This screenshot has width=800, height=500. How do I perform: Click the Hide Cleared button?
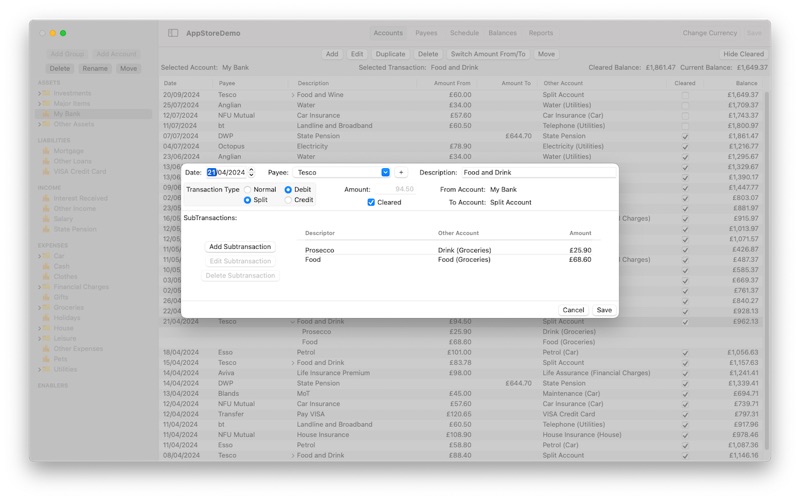[743, 54]
